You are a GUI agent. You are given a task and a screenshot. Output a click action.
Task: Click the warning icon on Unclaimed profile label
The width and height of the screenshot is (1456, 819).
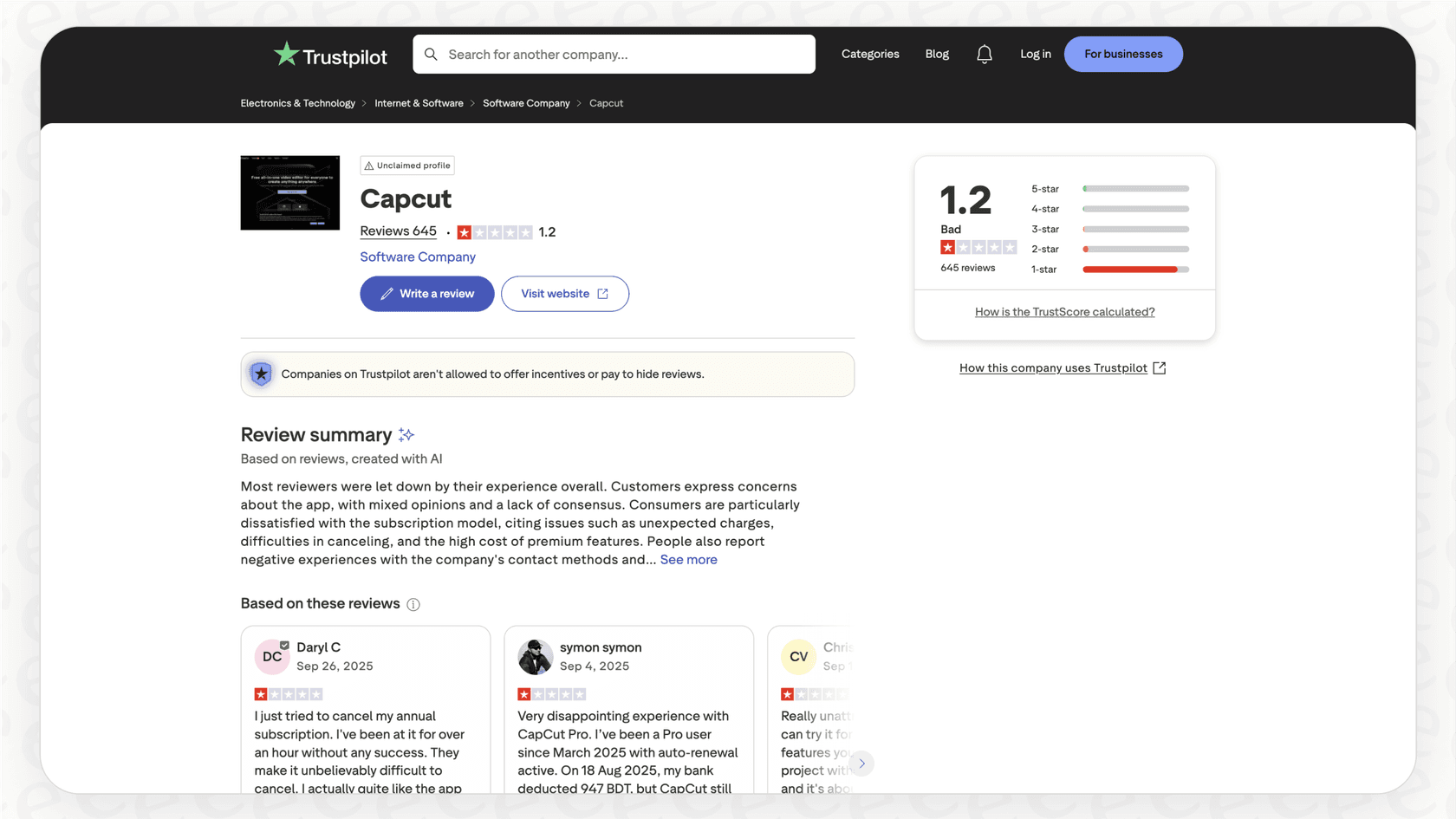coord(368,165)
